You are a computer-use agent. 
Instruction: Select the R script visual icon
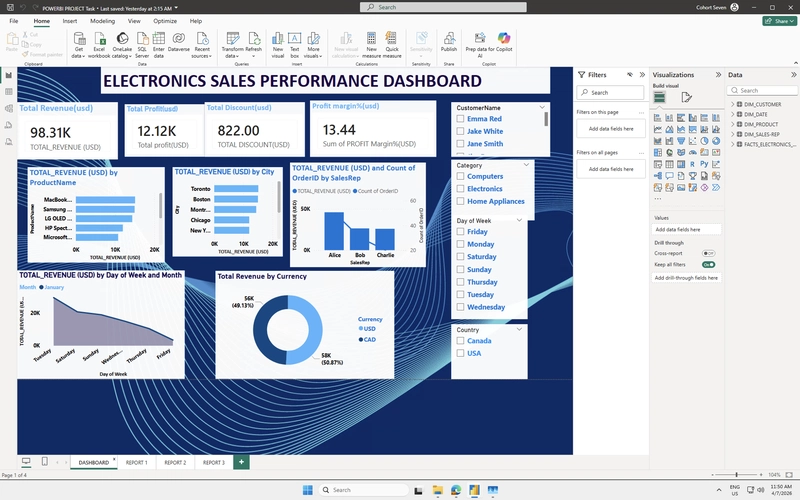[692, 164]
